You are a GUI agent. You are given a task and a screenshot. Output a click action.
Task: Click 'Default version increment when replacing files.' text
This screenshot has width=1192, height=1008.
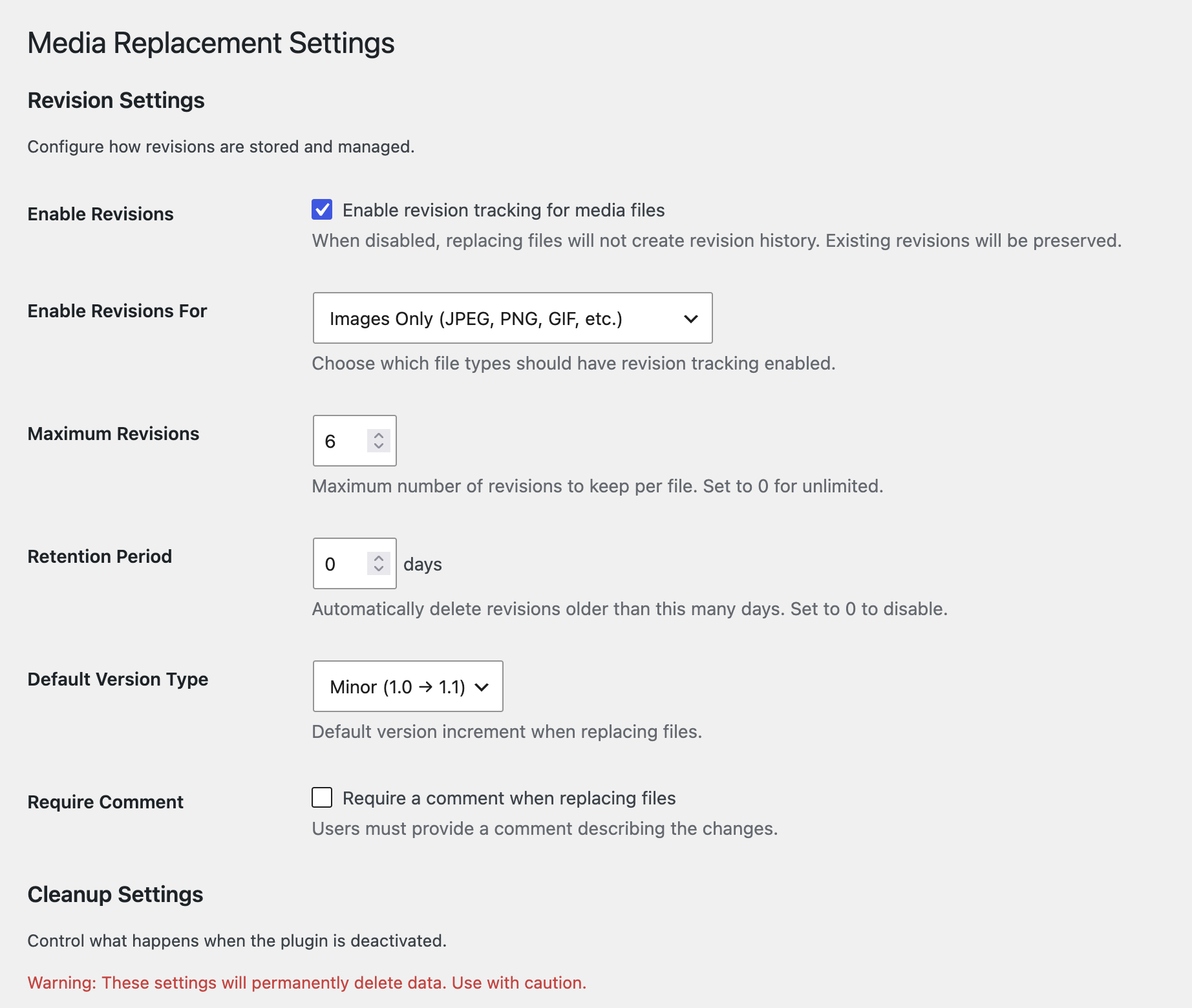coord(507,731)
